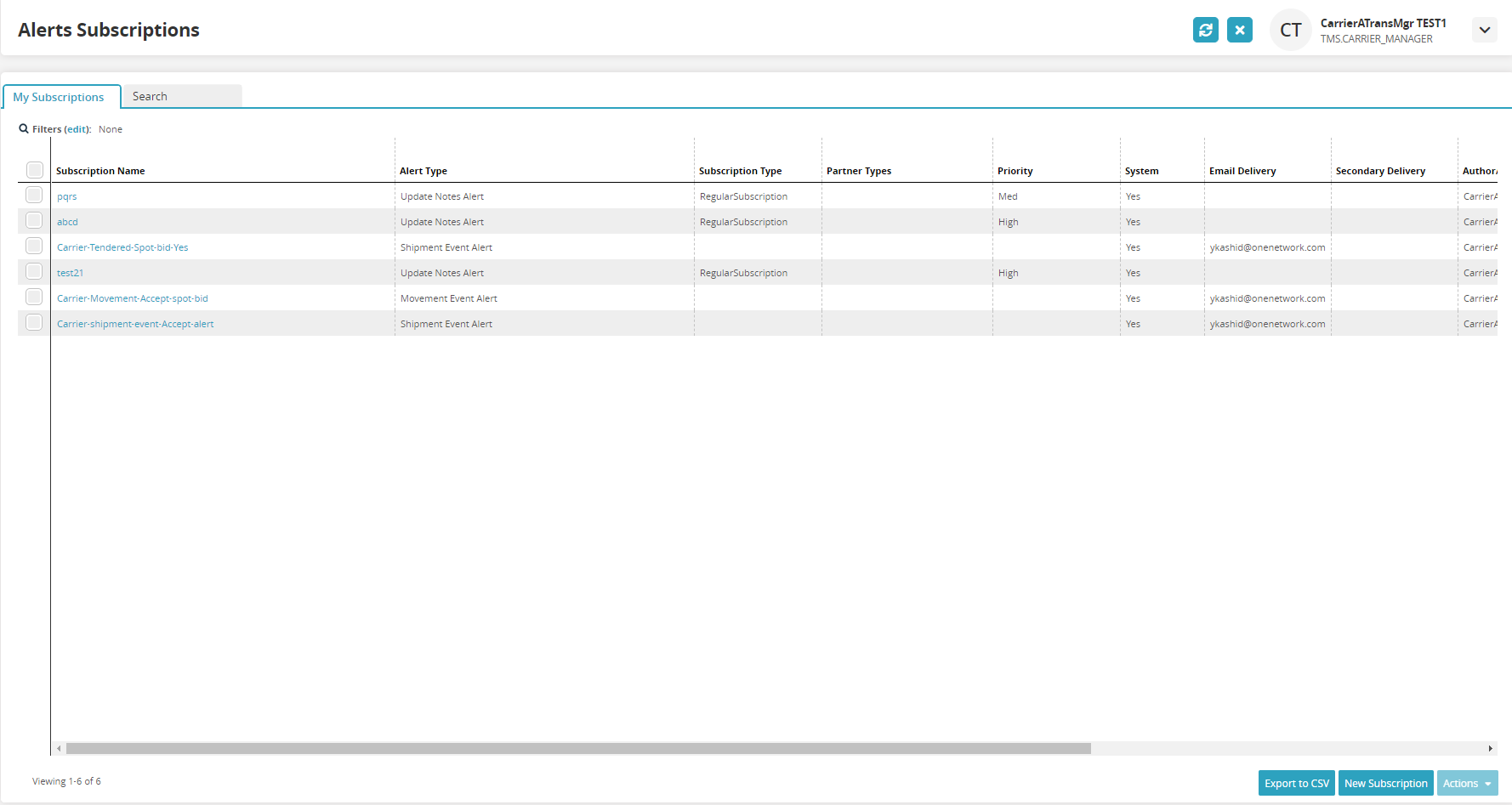1512x805 pixels.
Task: Sort by Subscription Name column header
Action: pyautogui.click(x=100, y=171)
